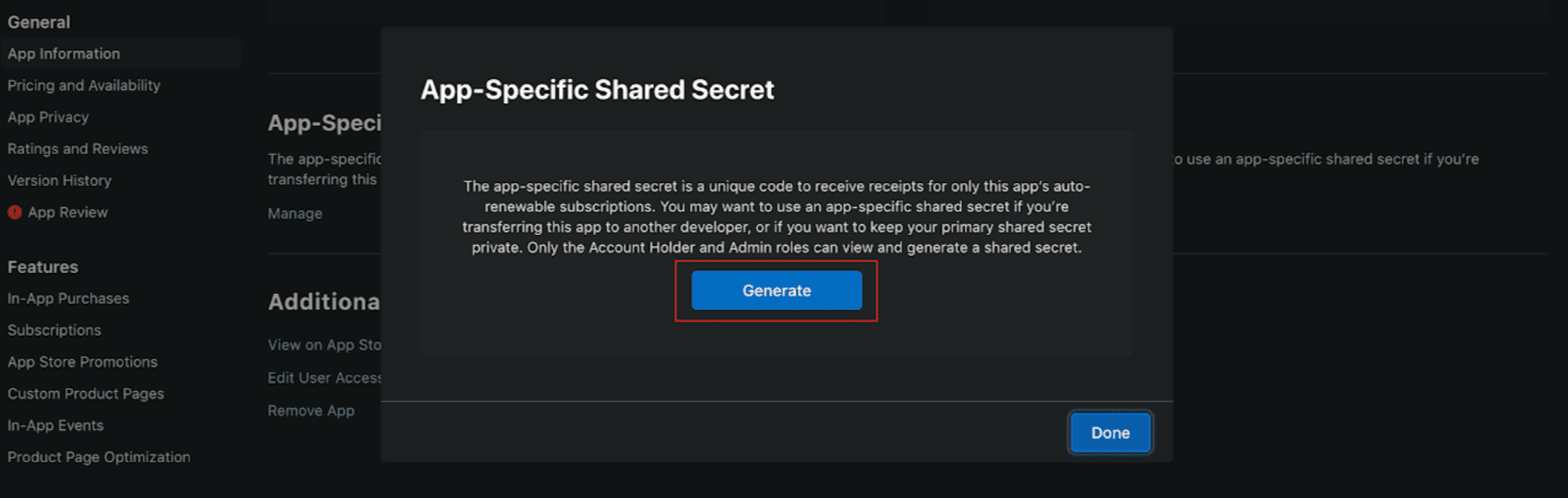This screenshot has width=1568, height=498.
Task: Go to Subscriptions page
Action: click(54, 330)
